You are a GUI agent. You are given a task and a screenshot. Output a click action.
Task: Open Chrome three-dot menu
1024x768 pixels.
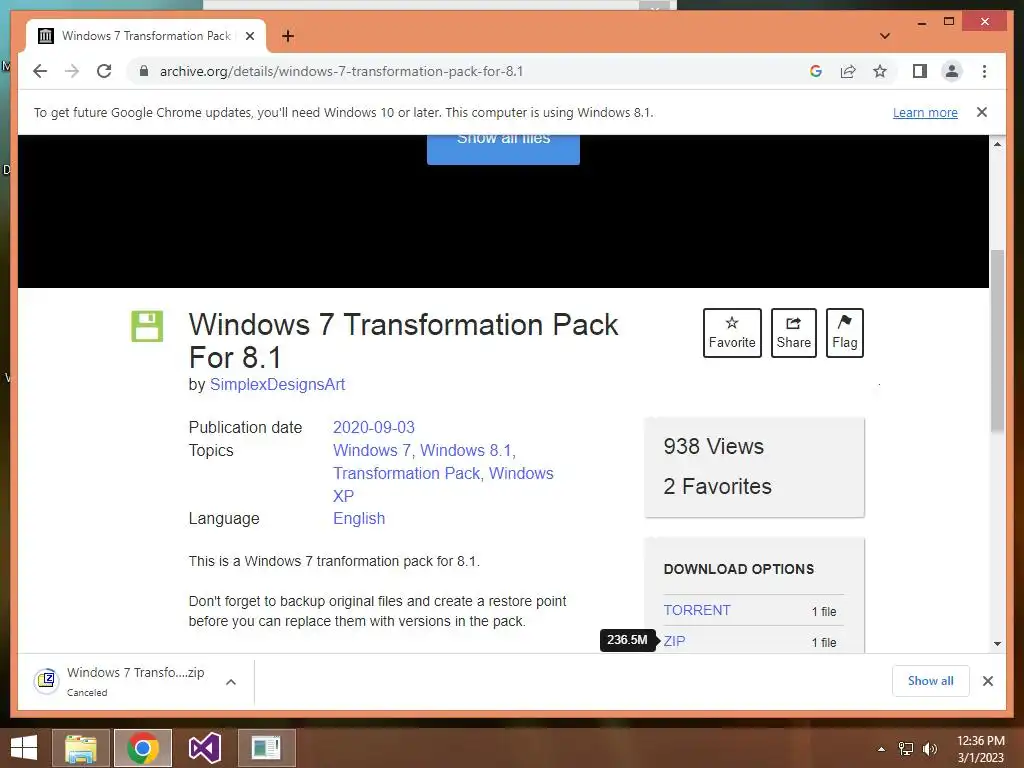(x=984, y=71)
